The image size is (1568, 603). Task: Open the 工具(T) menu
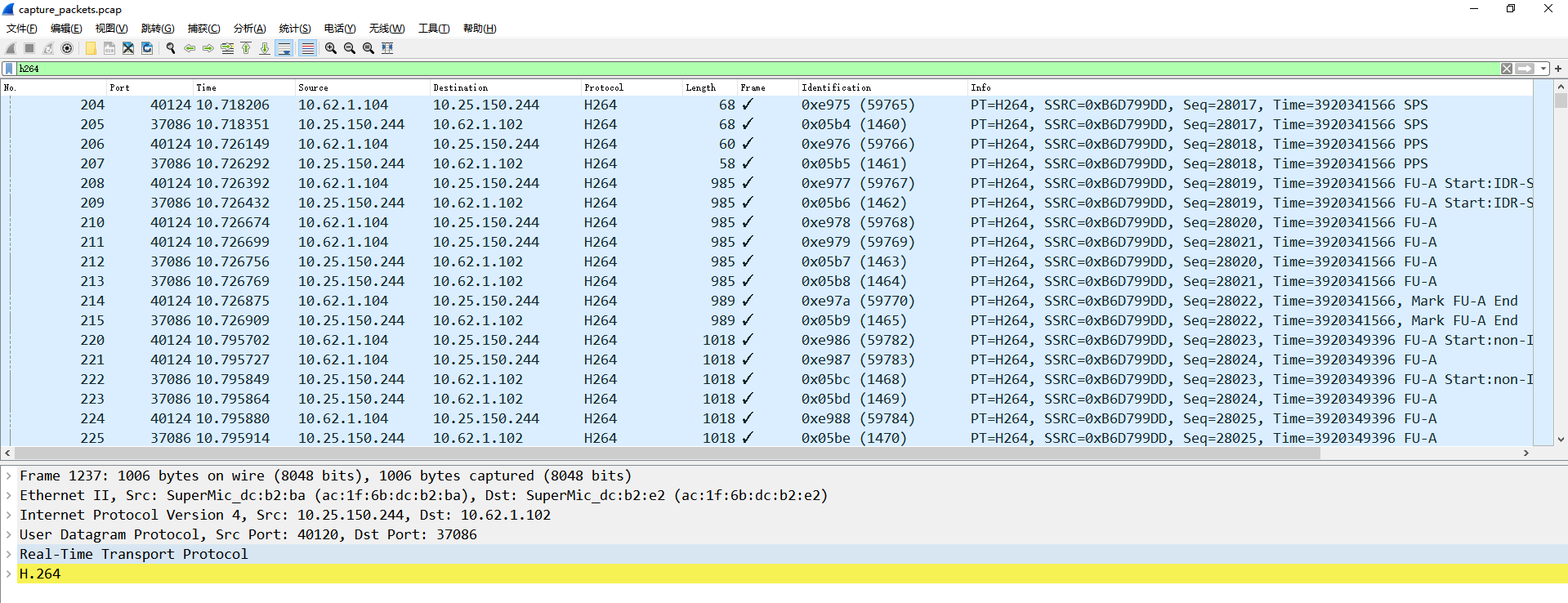pyautogui.click(x=434, y=29)
